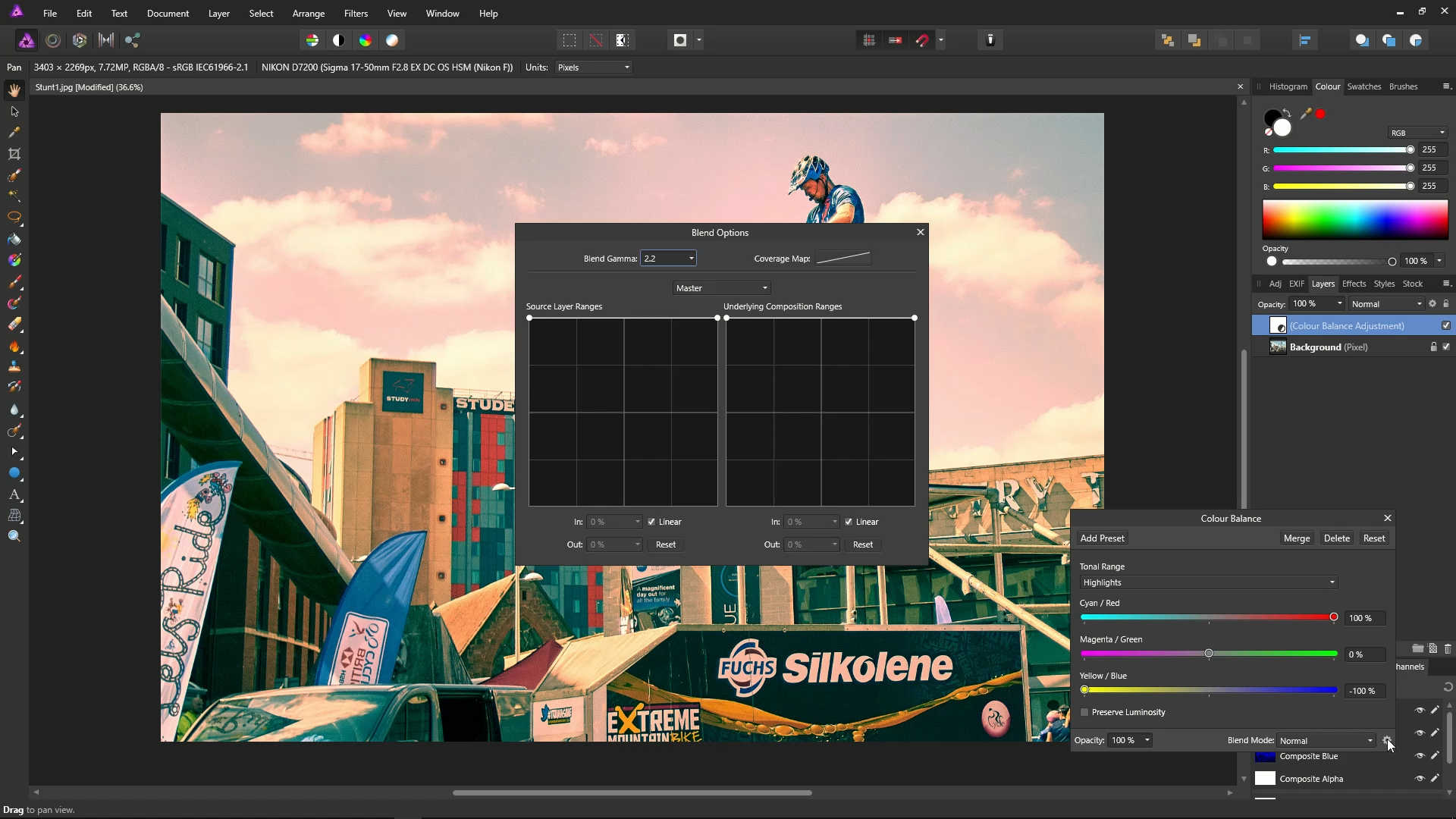
Task: Open the Text tool
Action: tap(14, 495)
